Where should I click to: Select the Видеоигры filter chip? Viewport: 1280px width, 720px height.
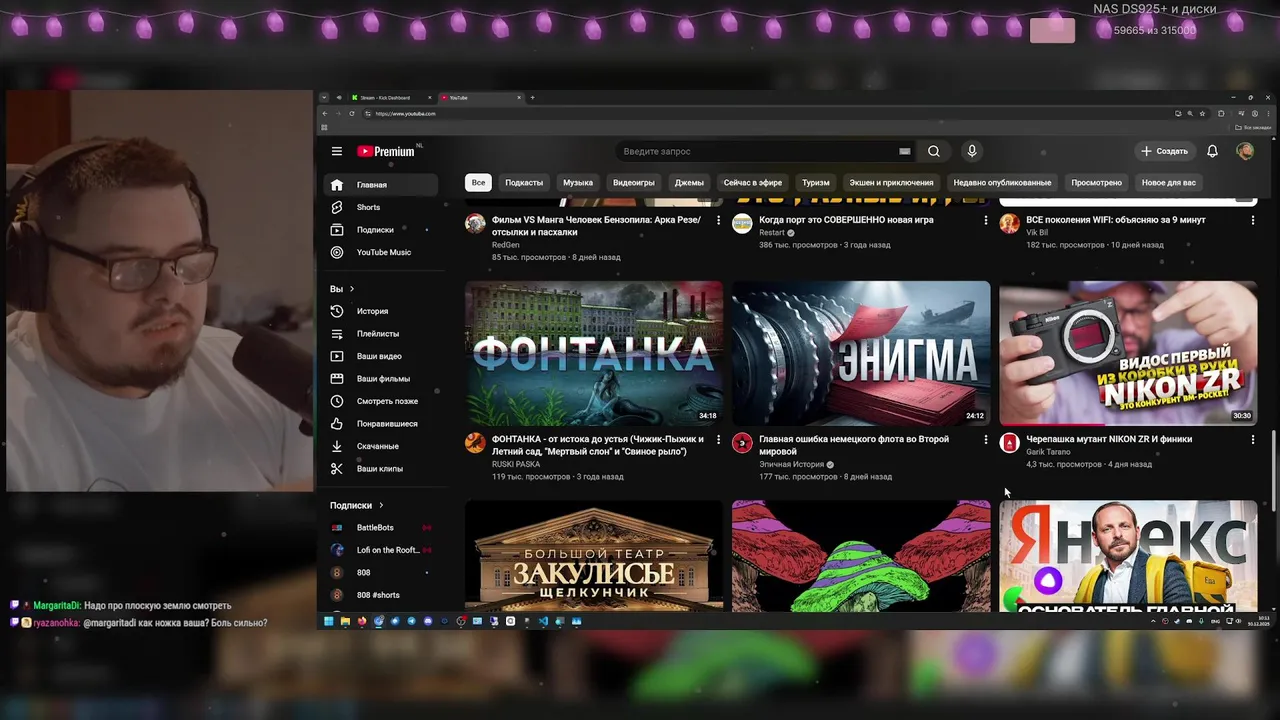(x=634, y=182)
